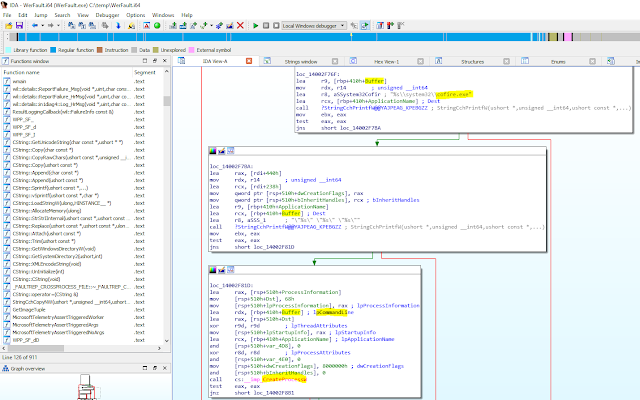Switch to the Structures tab
This screenshot has height=400, width=640.
pyautogui.click(x=472, y=61)
